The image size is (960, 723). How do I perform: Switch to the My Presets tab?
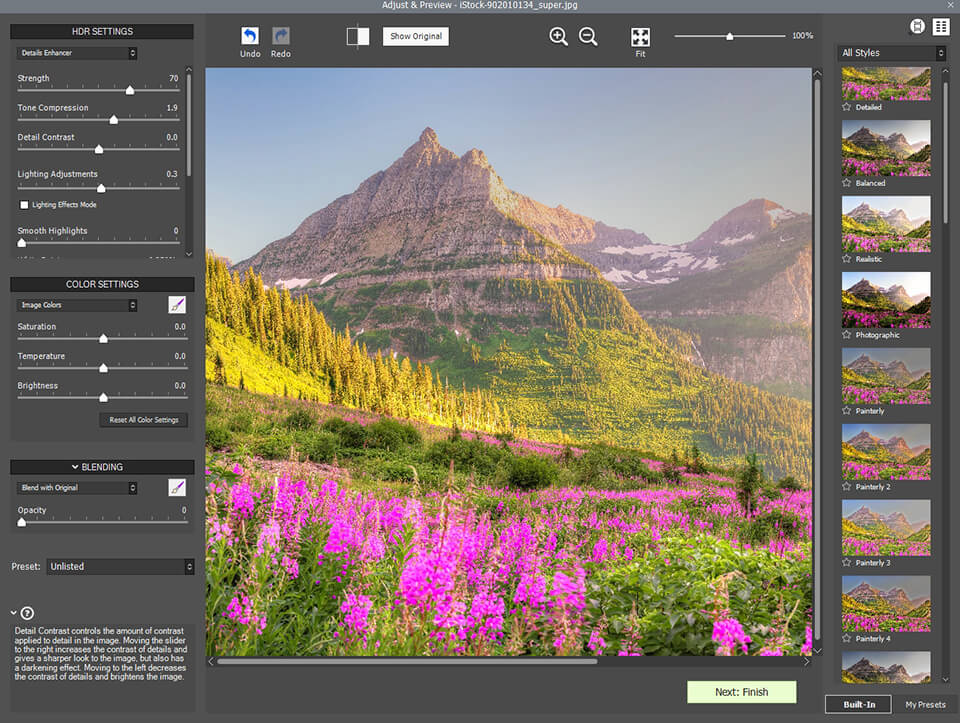coord(923,704)
